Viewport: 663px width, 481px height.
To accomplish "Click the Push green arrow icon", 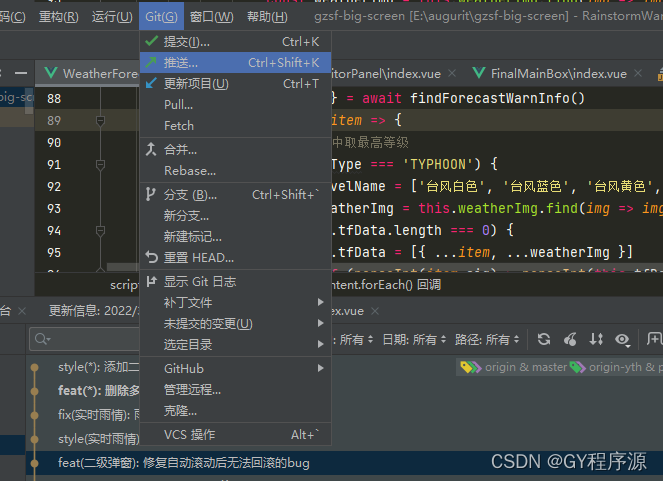I will [x=151, y=62].
